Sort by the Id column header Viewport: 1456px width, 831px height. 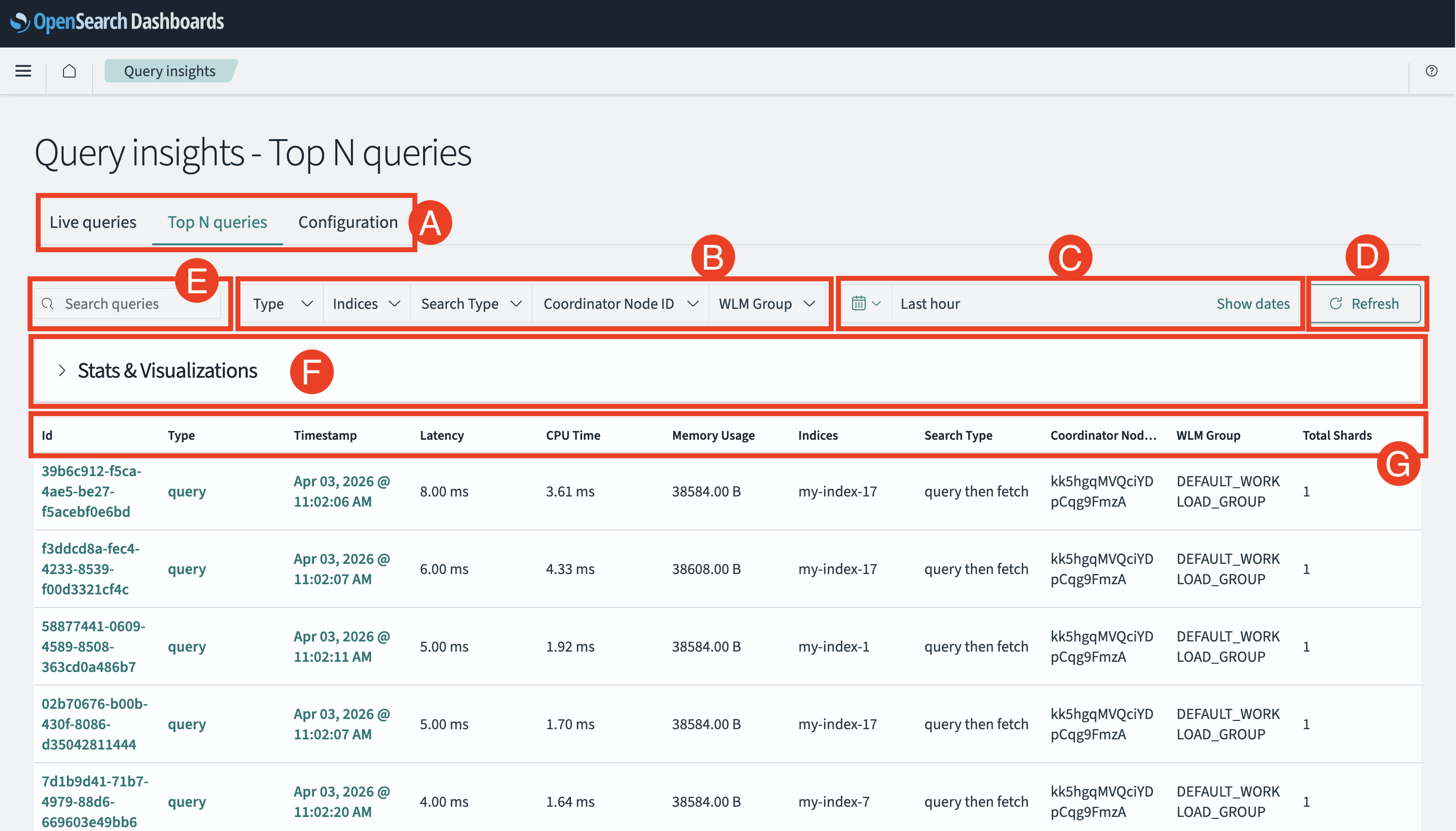[x=47, y=435]
